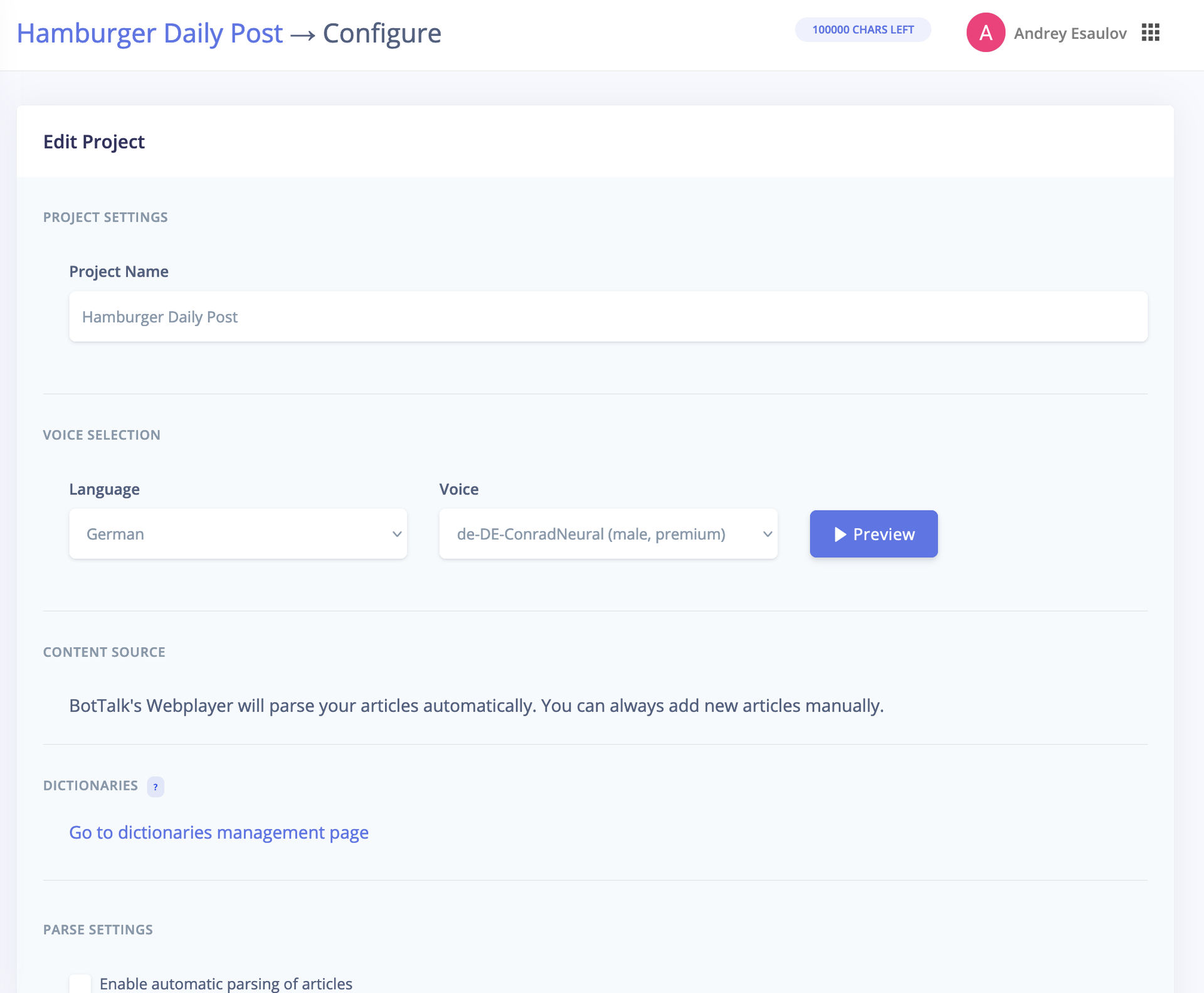The height and width of the screenshot is (993, 1204).
Task: Go to dictionaries management page link
Action: [x=219, y=832]
